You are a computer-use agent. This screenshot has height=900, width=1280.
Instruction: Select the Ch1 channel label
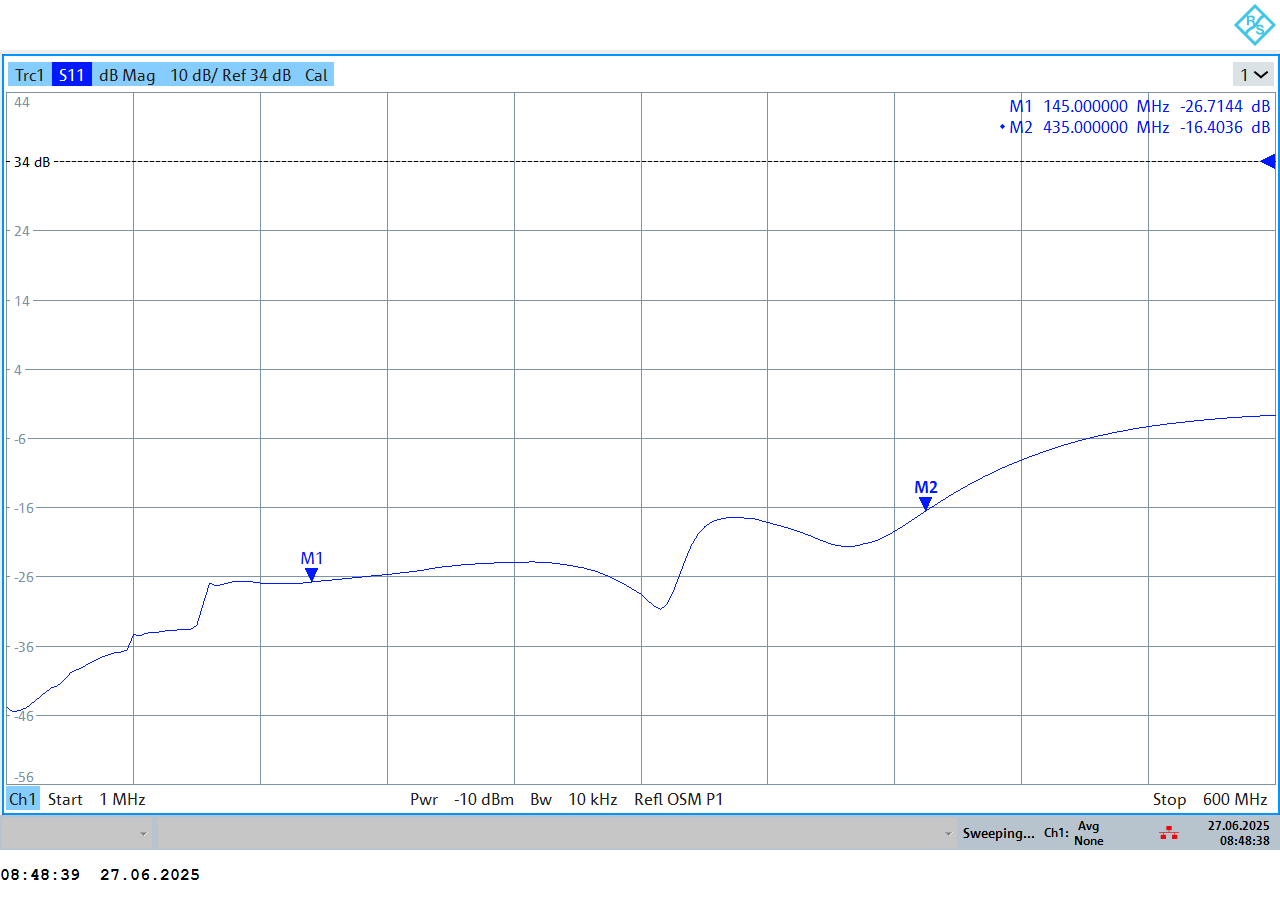click(22, 800)
